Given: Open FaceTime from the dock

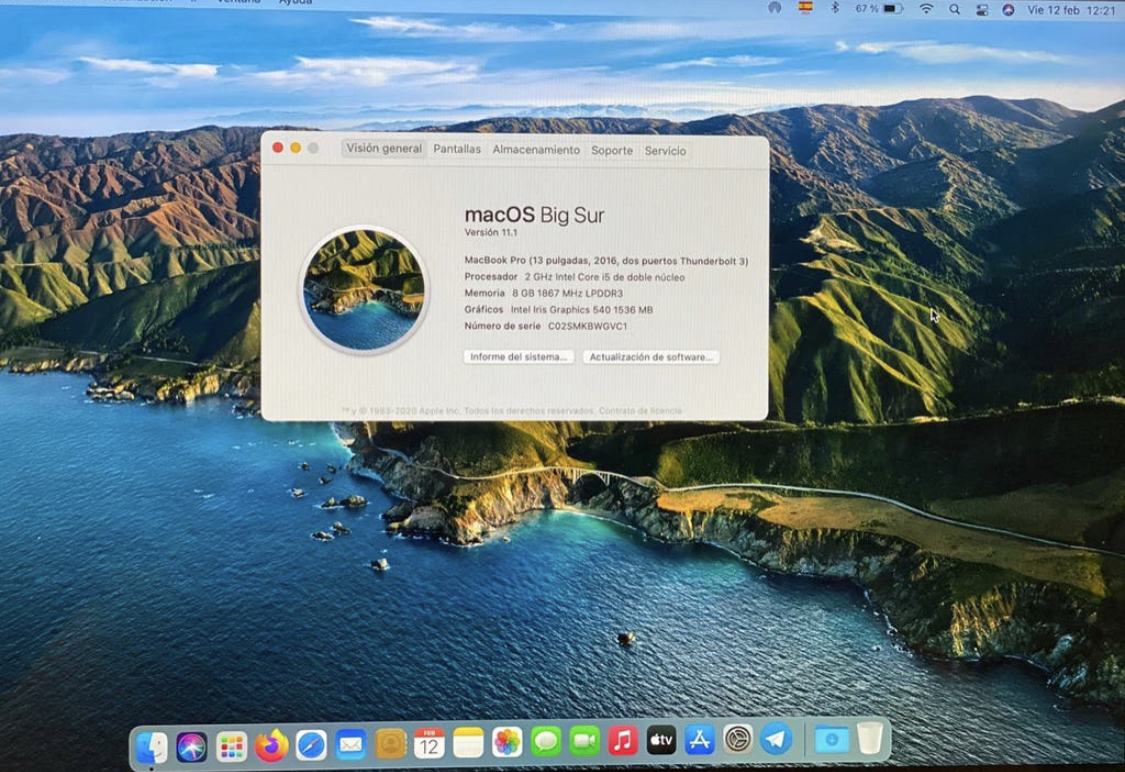Looking at the screenshot, I should click(584, 742).
